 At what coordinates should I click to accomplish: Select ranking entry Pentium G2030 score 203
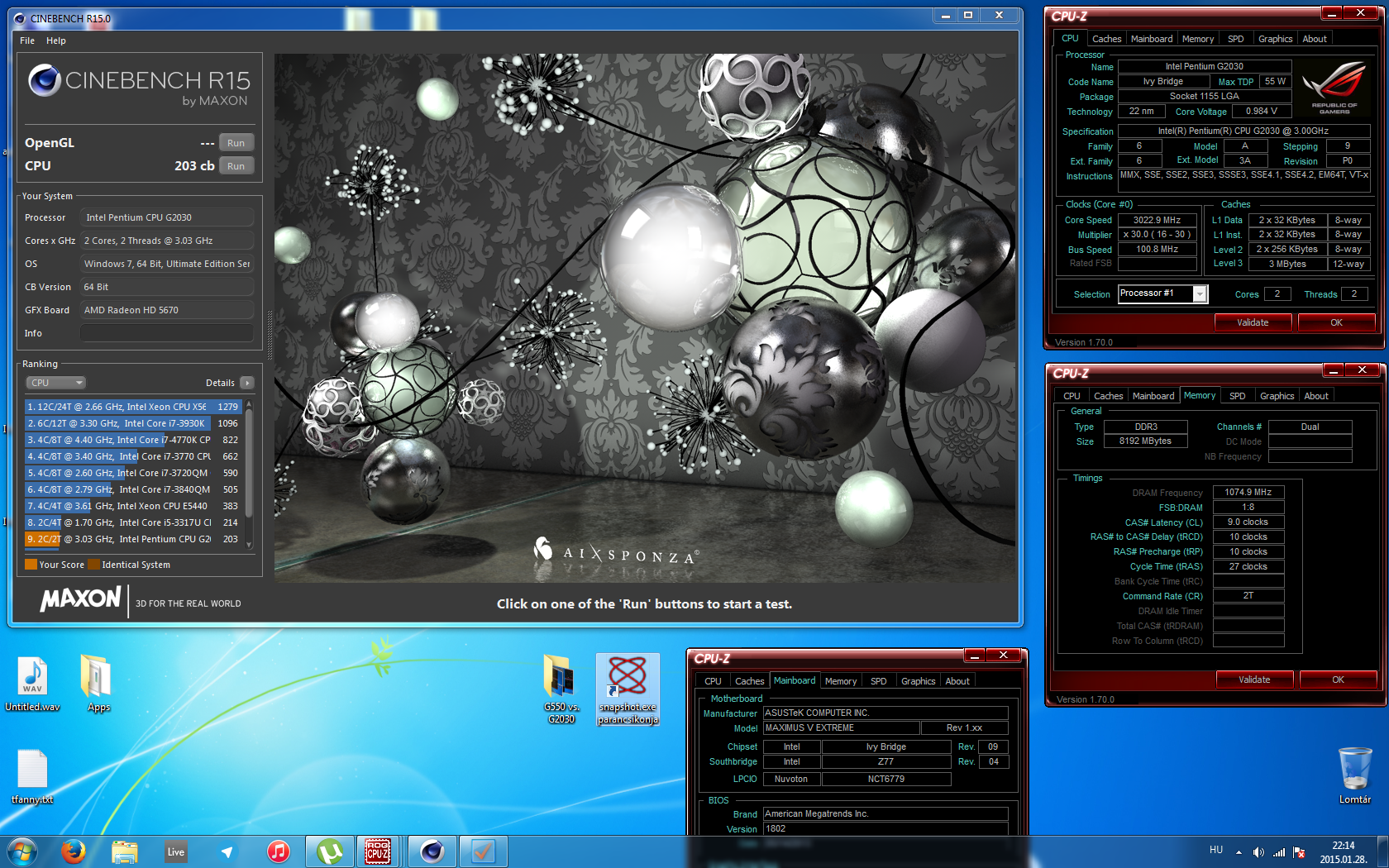point(133,539)
